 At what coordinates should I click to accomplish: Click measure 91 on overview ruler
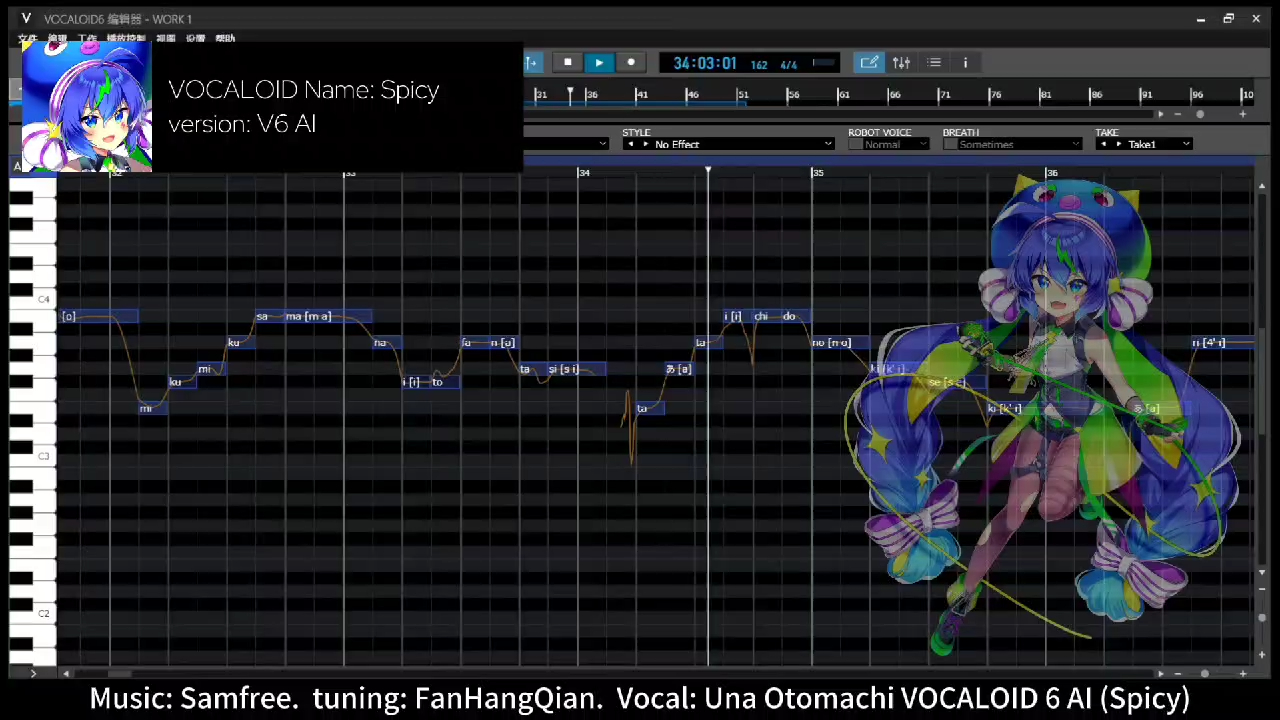pos(1146,95)
